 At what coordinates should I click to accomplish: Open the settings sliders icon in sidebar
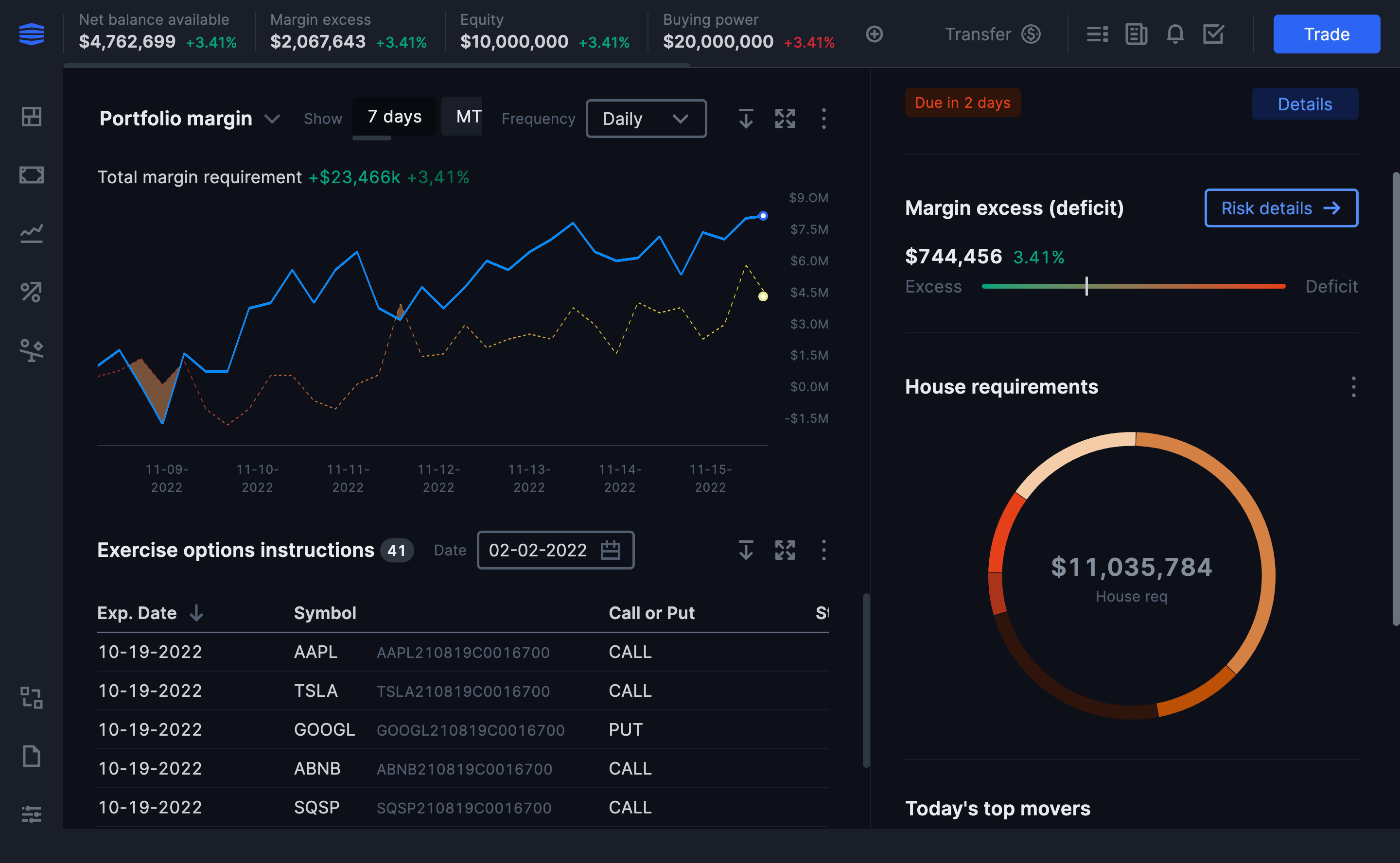coord(32,814)
